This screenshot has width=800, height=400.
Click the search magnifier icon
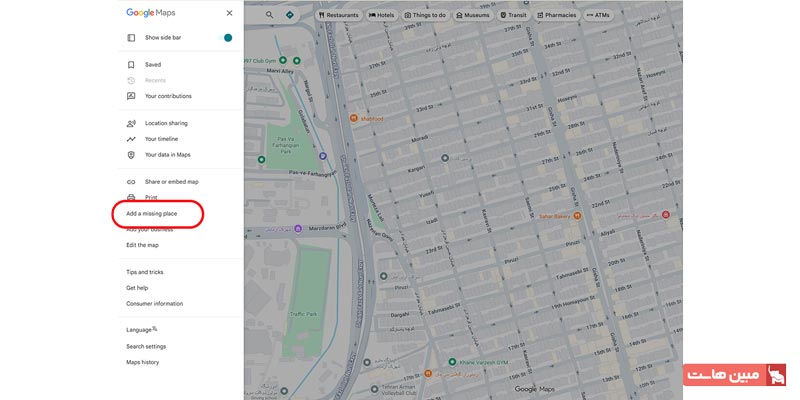pos(269,15)
